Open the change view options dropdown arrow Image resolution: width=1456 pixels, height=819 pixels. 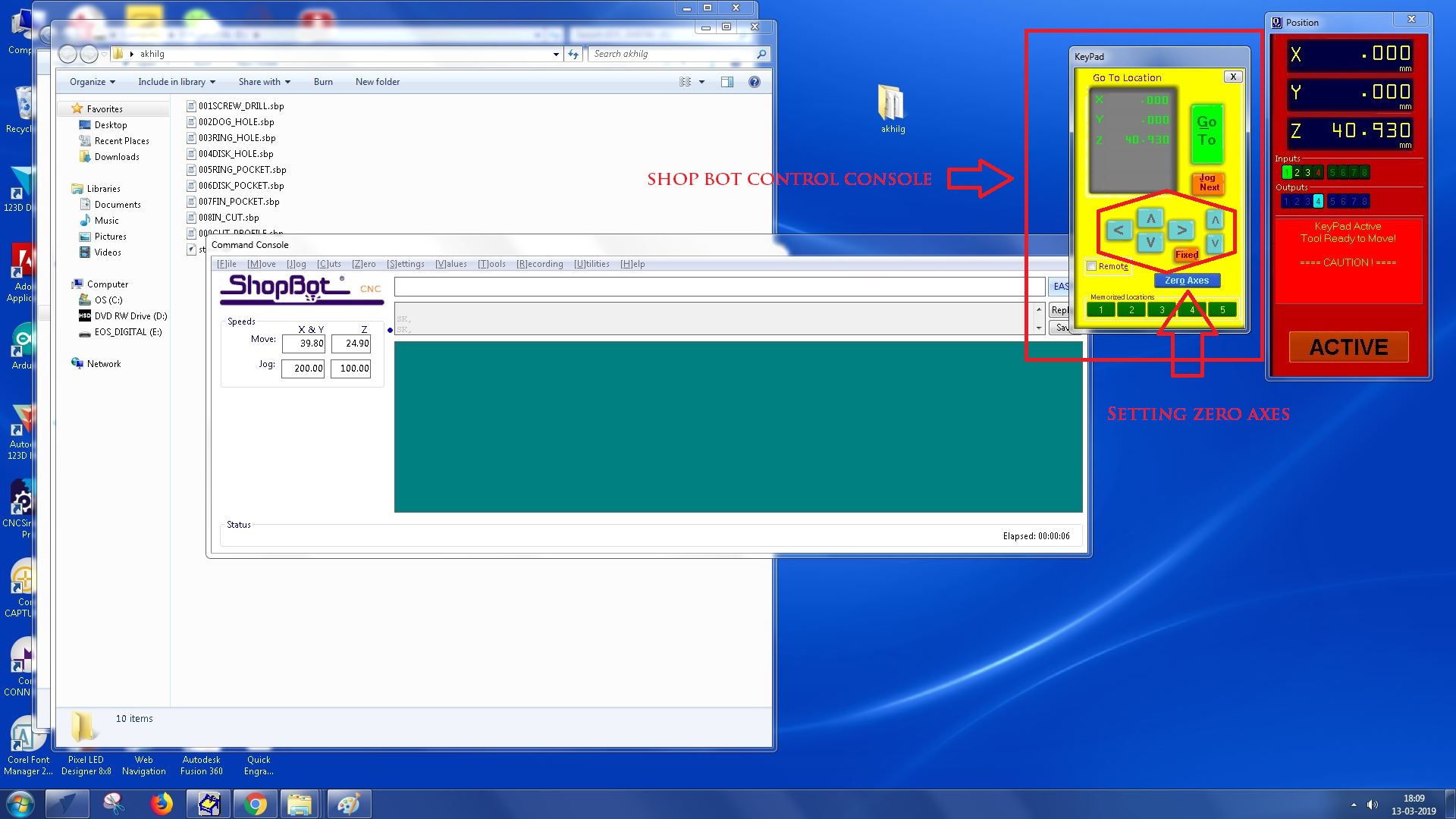[701, 82]
